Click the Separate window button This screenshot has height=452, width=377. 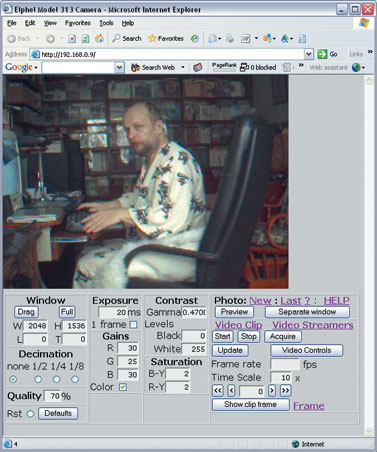pos(307,312)
